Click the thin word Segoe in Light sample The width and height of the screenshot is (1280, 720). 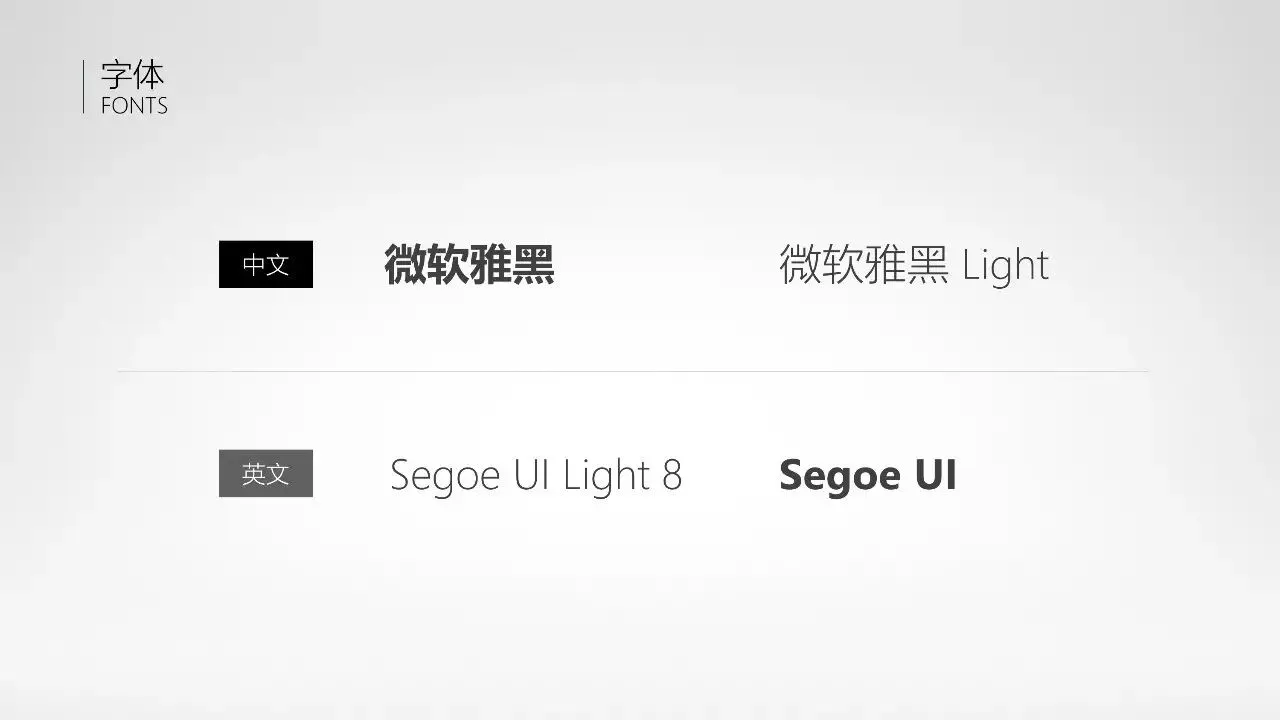[445, 476]
